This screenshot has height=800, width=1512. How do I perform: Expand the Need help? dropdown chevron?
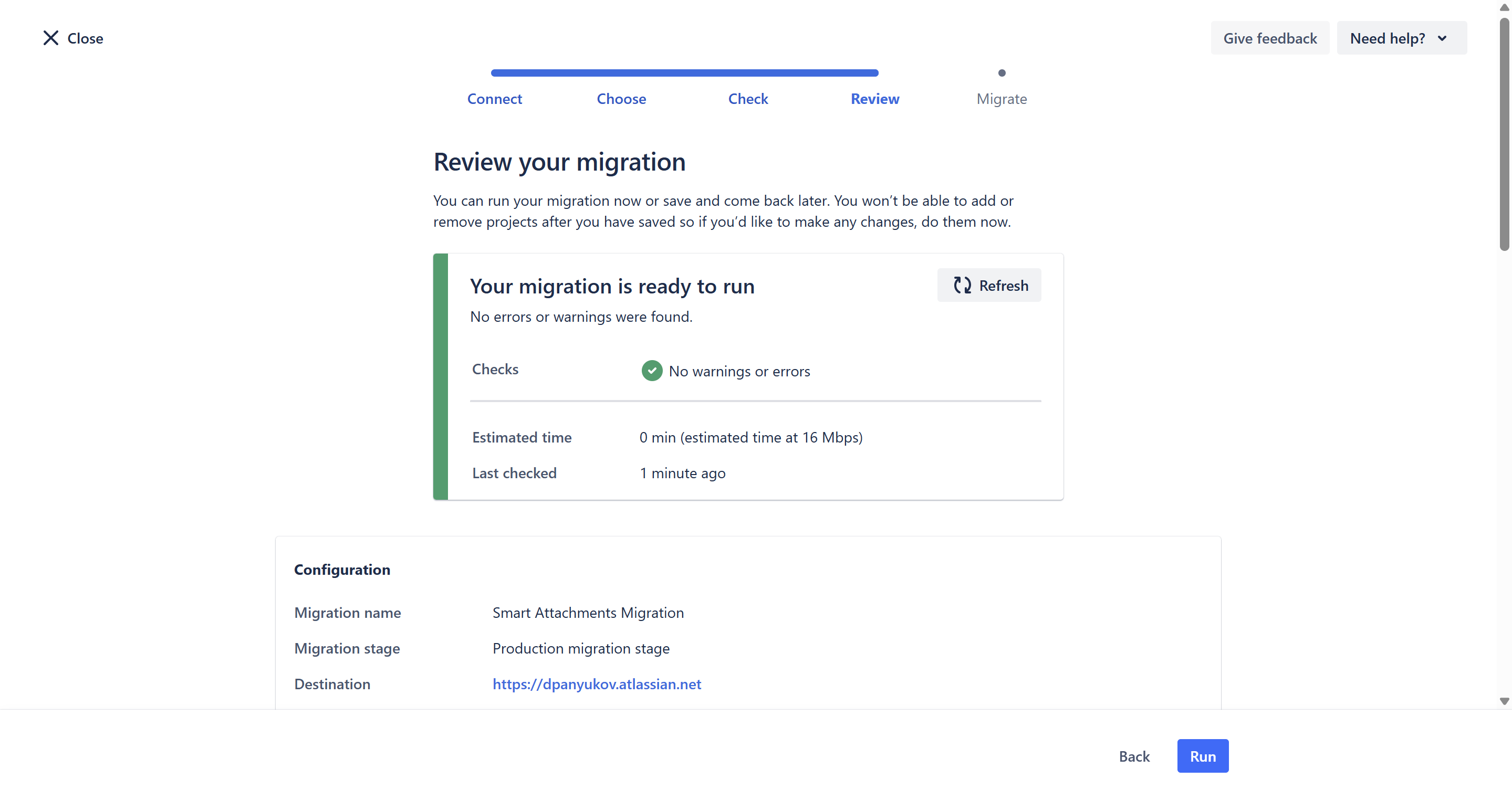click(x=1442, y=39)
